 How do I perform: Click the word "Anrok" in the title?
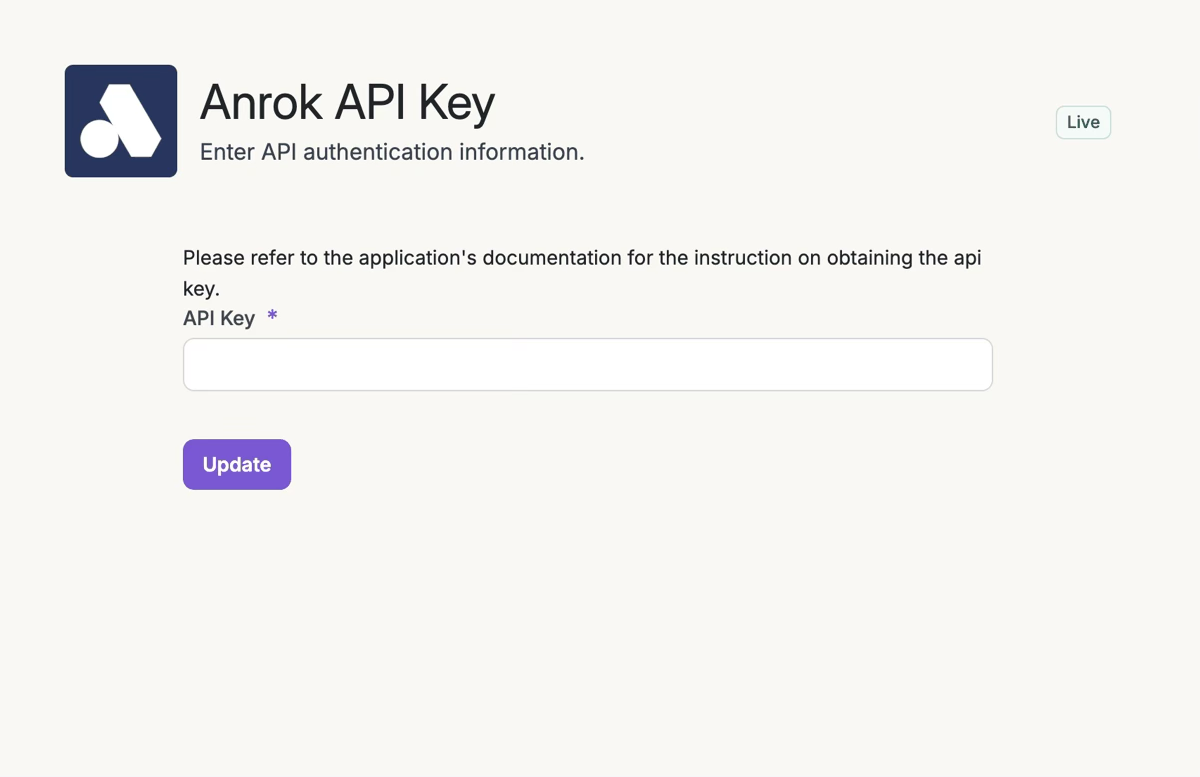[x=260, y=102]
